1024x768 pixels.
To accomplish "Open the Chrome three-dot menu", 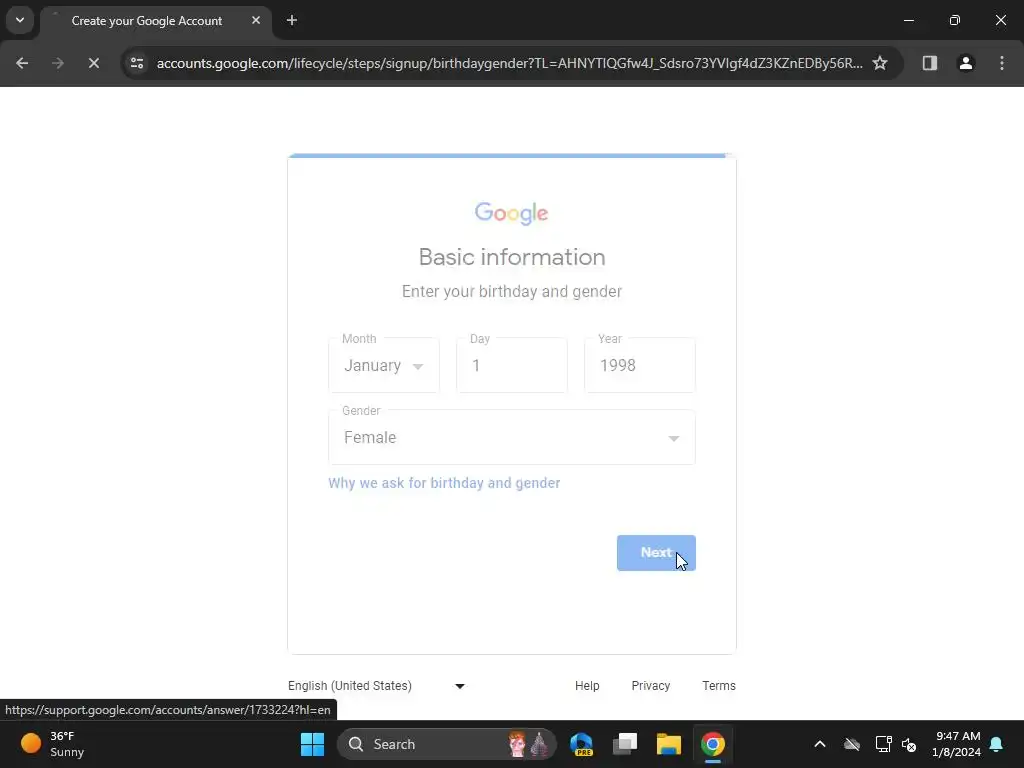I will tap(1002, 63).
